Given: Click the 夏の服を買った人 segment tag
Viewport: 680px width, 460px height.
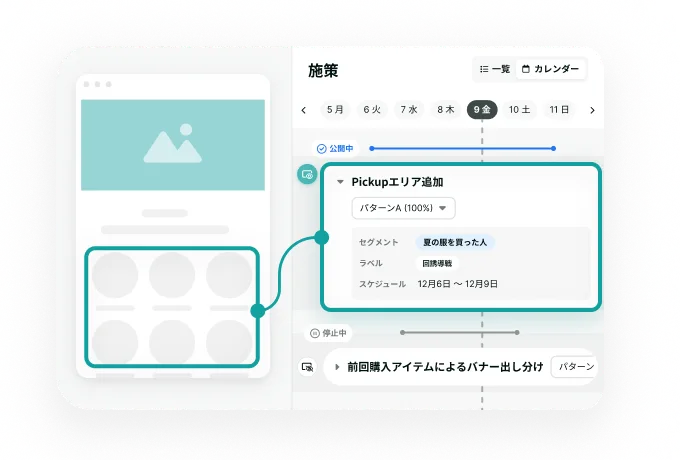Looking at the screenshot, I should (x=455, y=242).
